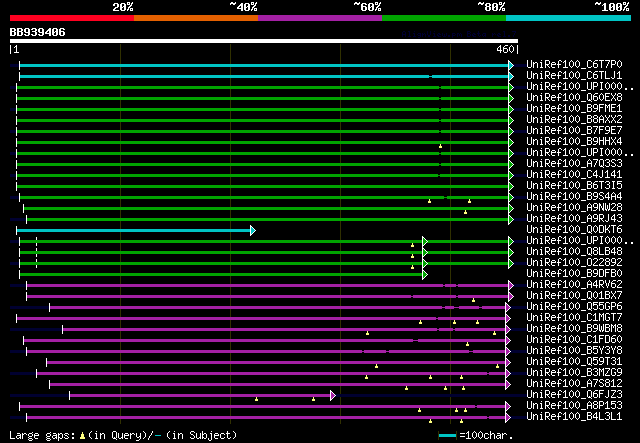
Task: Click the cyan ~100% identity legend segment
Action: [x=567, y=18]
